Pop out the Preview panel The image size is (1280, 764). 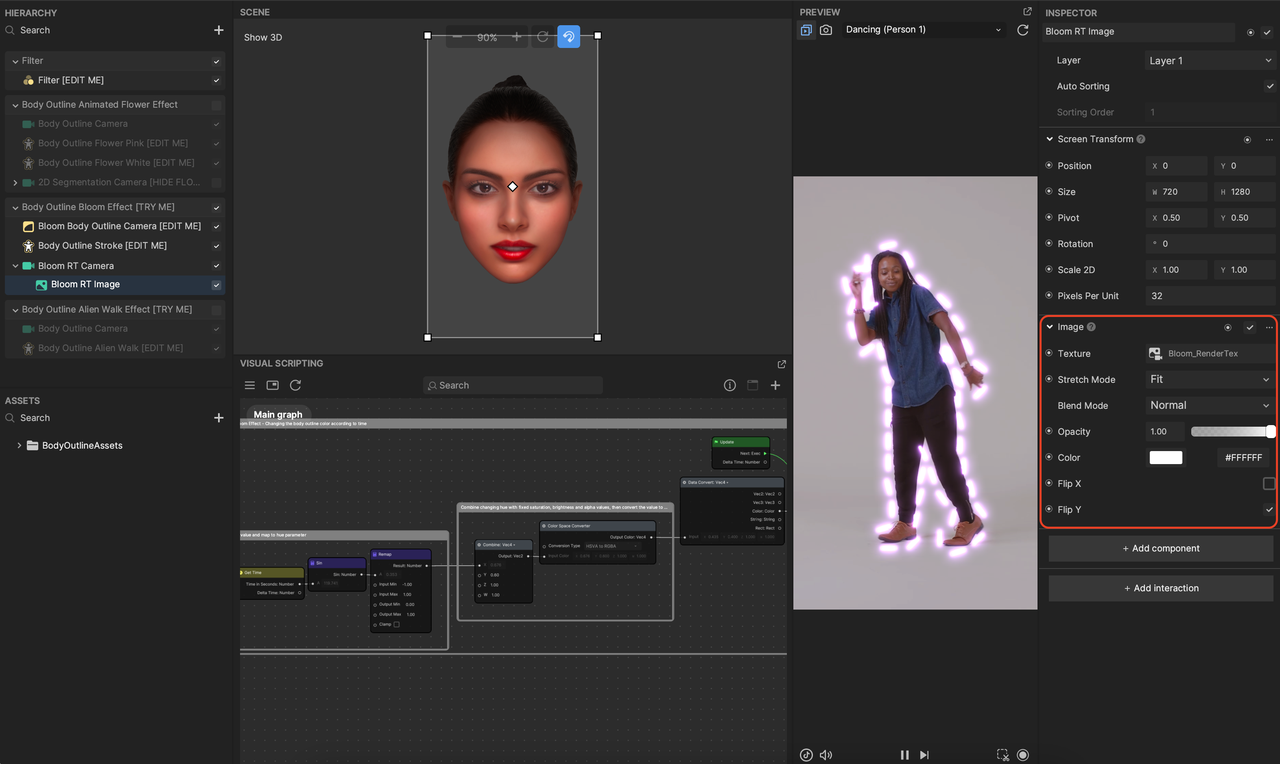(1027, 12)
